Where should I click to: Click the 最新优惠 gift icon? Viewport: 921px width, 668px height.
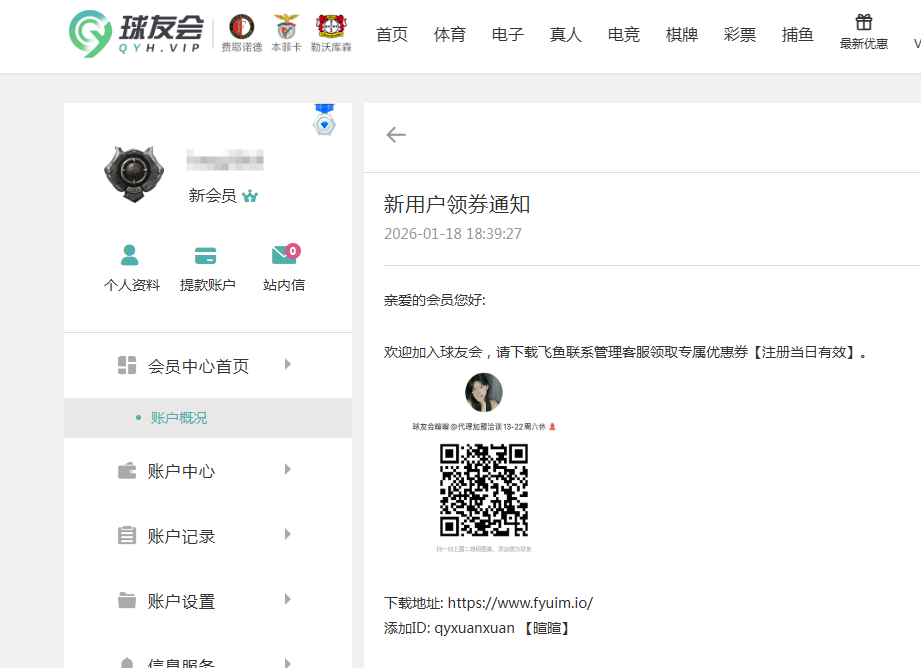click(x=863, y=22)
